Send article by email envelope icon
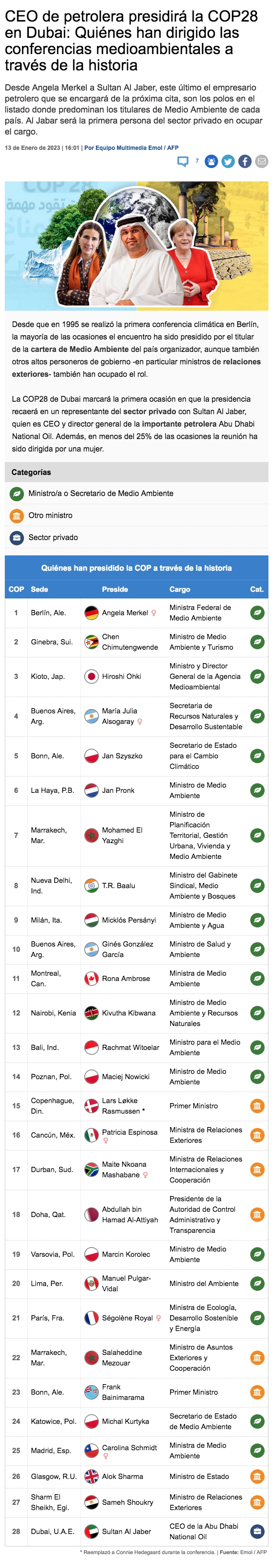This screenshot has height=1568, width=279. tap(261, 161)
